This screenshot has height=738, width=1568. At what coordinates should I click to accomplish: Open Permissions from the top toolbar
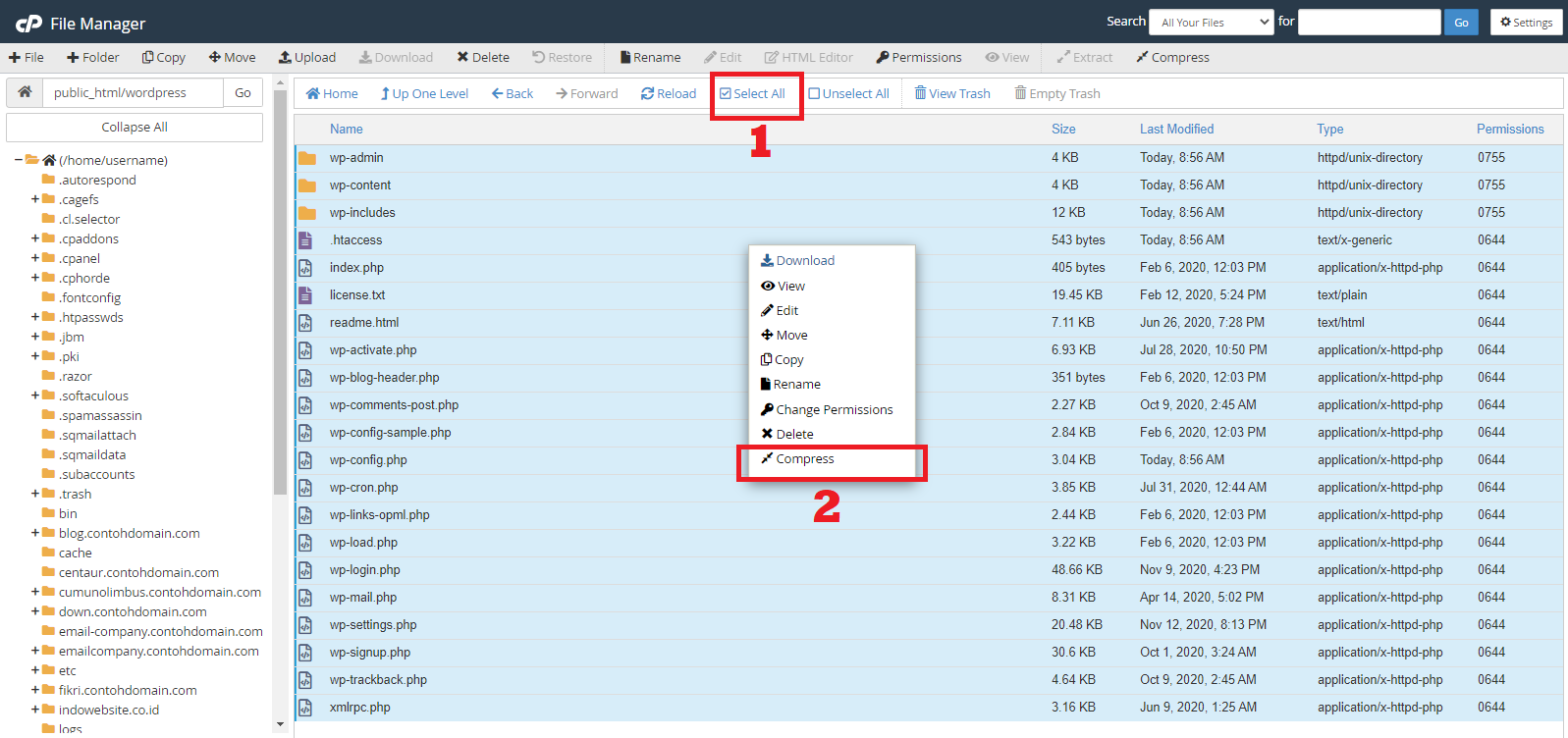(x=883, y=58)
